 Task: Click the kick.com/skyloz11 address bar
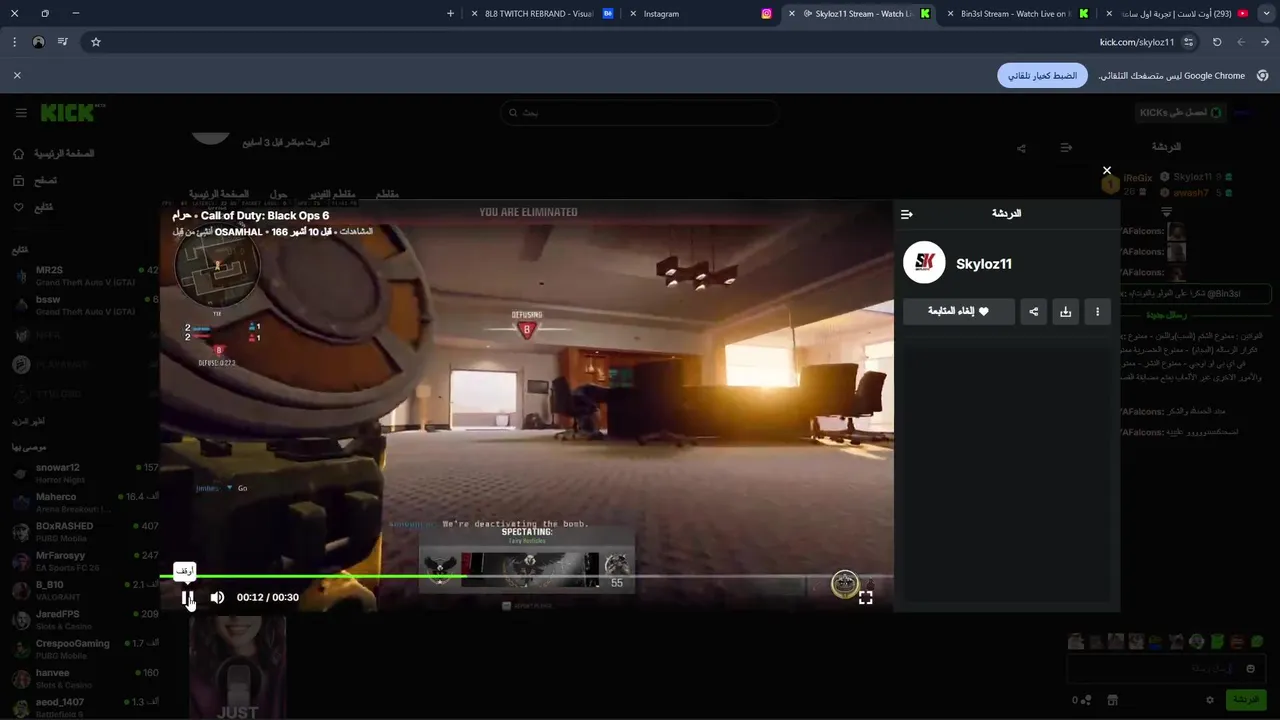pos(1137,42)
